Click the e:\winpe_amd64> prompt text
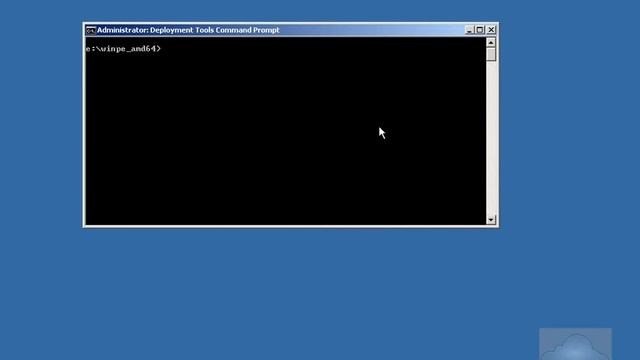 (x=123, y=49)
